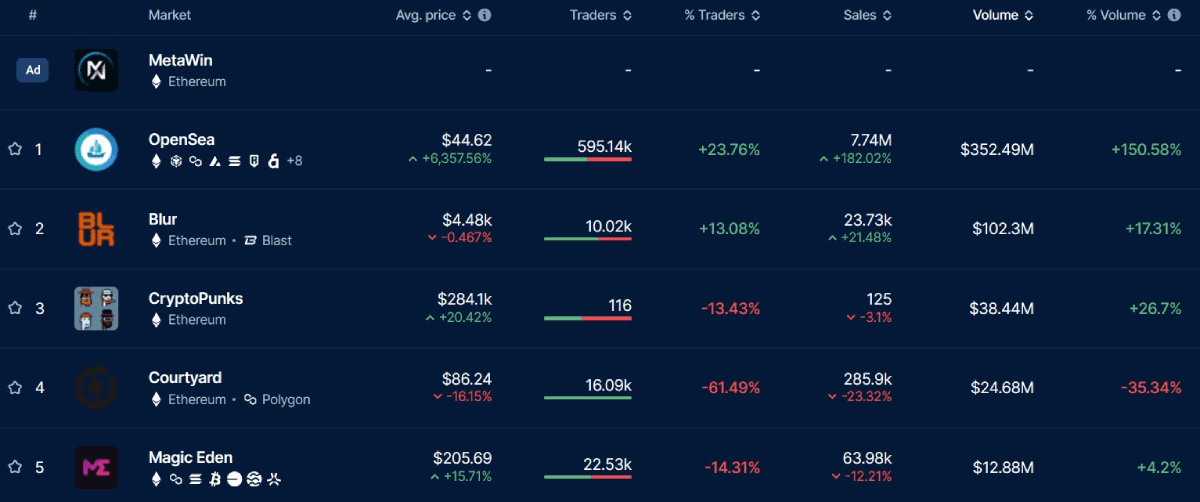This screenshot has width=1200, height=502.
Task: Star the CryptoPunks row as favorite
Action: click(x=15, y=308)
